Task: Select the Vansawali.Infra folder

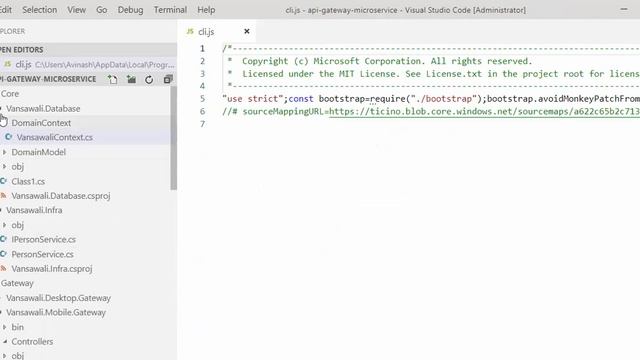Action: click(x=34, y=210)
